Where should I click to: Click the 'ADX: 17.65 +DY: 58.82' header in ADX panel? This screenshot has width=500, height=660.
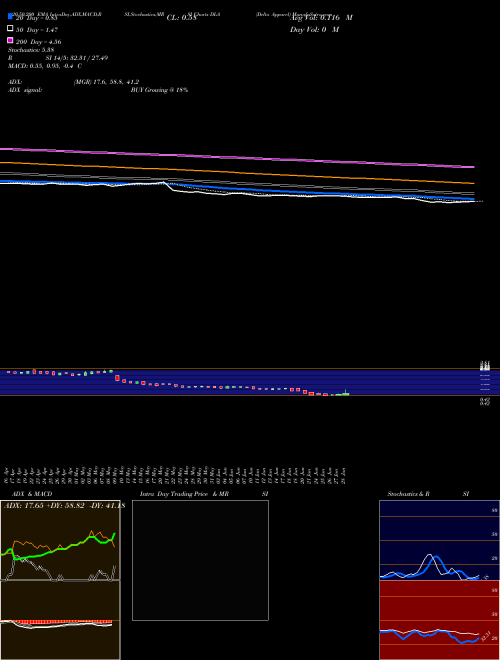(44, 506)
